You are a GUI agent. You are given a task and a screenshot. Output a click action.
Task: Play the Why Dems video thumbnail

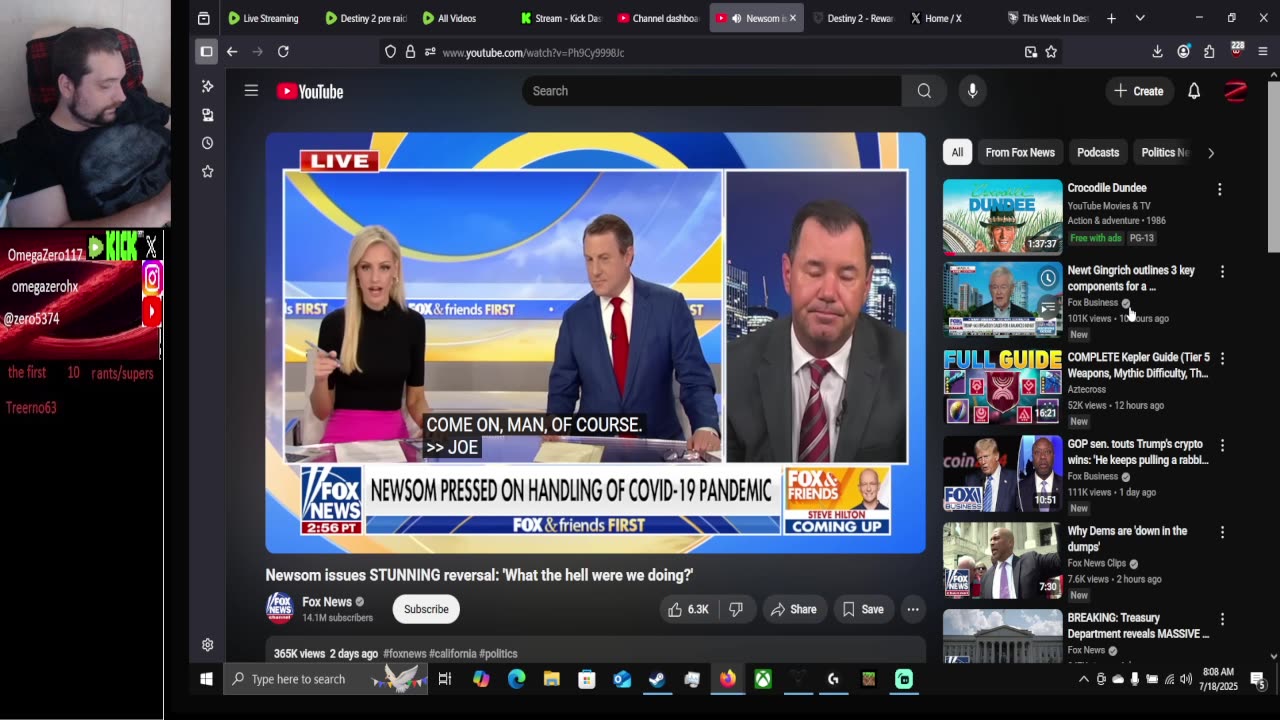(1002, 560)
